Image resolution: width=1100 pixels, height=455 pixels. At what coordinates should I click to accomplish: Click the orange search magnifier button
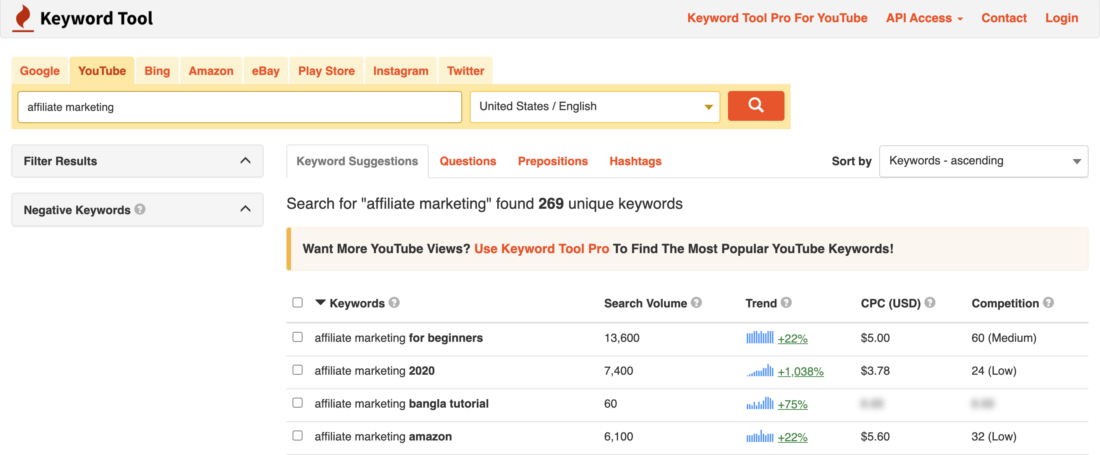(756, 106)
